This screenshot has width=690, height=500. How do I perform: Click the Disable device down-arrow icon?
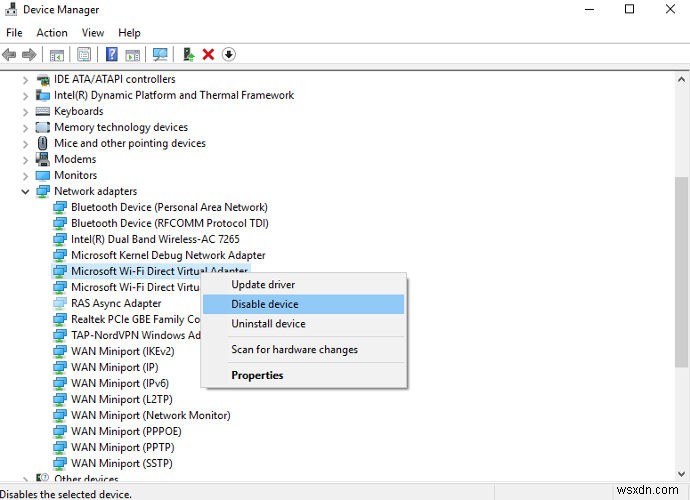[229, 55]
